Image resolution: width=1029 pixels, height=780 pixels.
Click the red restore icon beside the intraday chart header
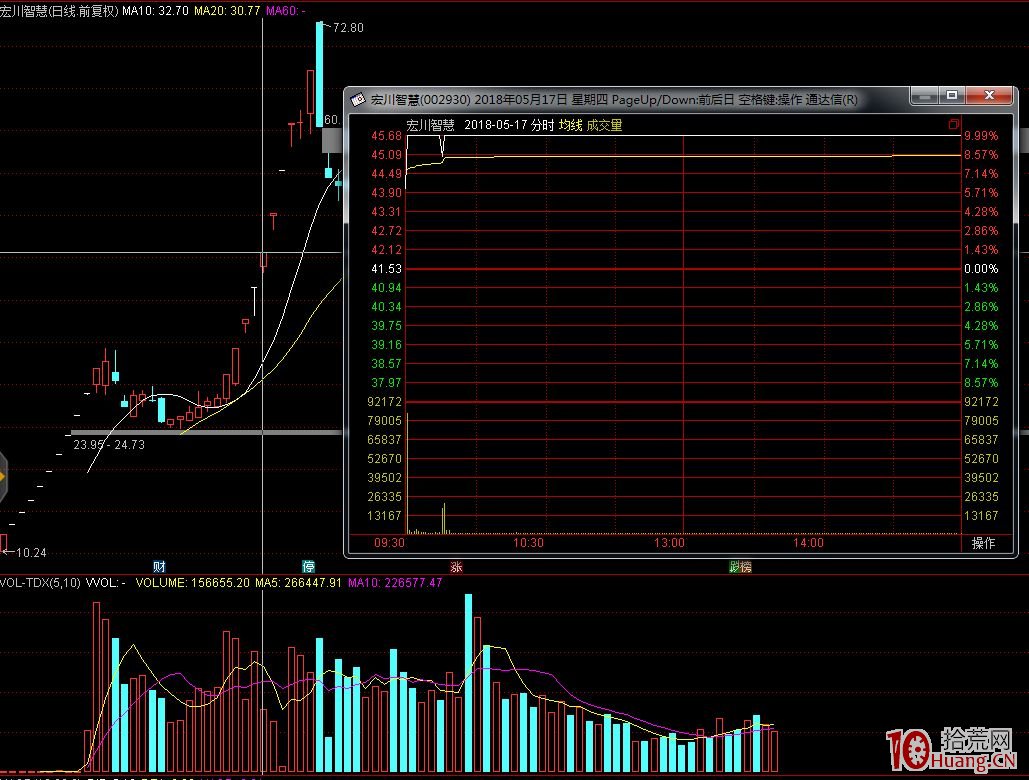click(x=954, y=124)
